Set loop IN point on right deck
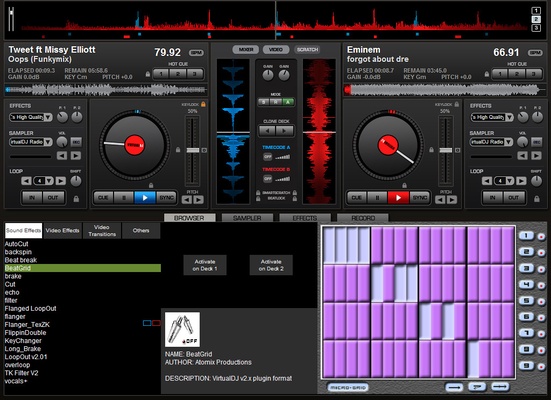Screen dimensions: 551x400 [492, 198]
